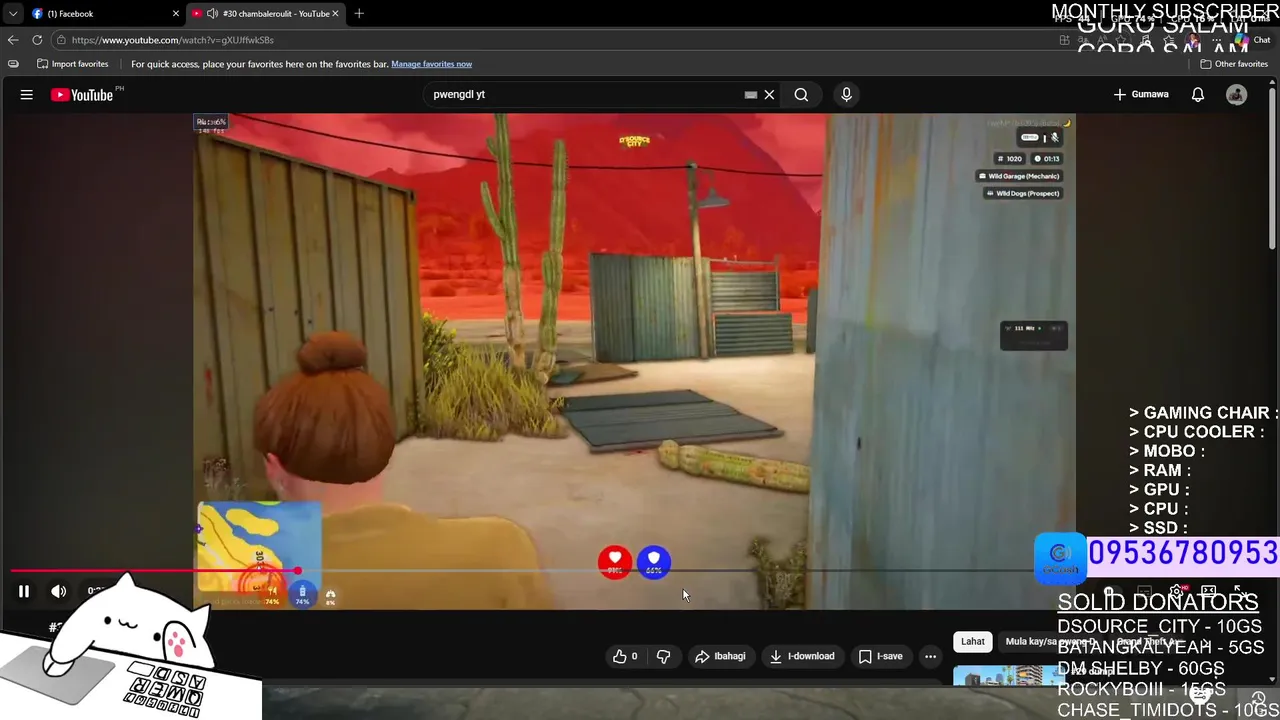
Task: Save the video with I-save
Action: tap(880, 657)
